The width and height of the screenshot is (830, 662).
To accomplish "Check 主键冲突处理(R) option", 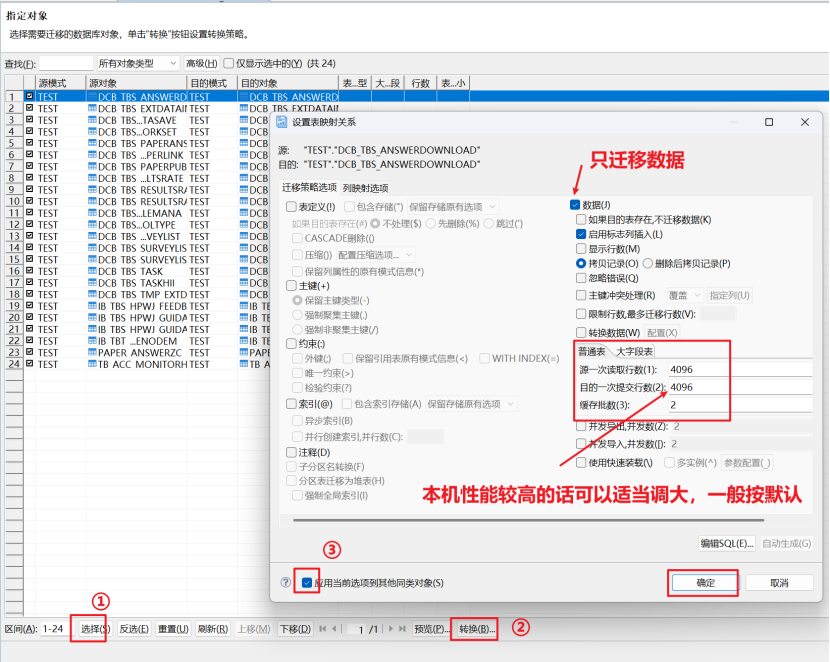I will click(581, 295).
